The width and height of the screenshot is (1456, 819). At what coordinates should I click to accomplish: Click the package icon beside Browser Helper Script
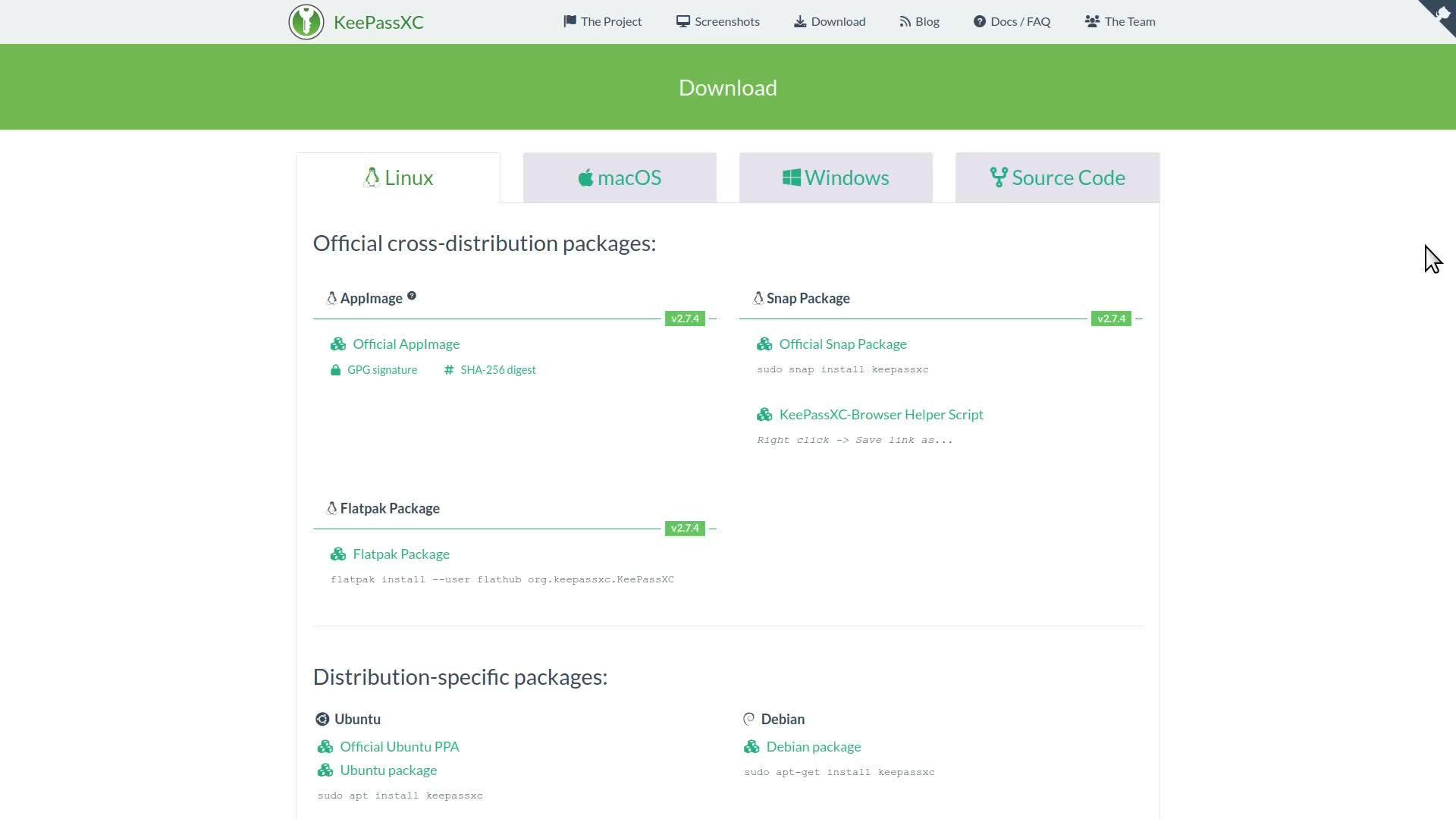click(x=764, y=415)
